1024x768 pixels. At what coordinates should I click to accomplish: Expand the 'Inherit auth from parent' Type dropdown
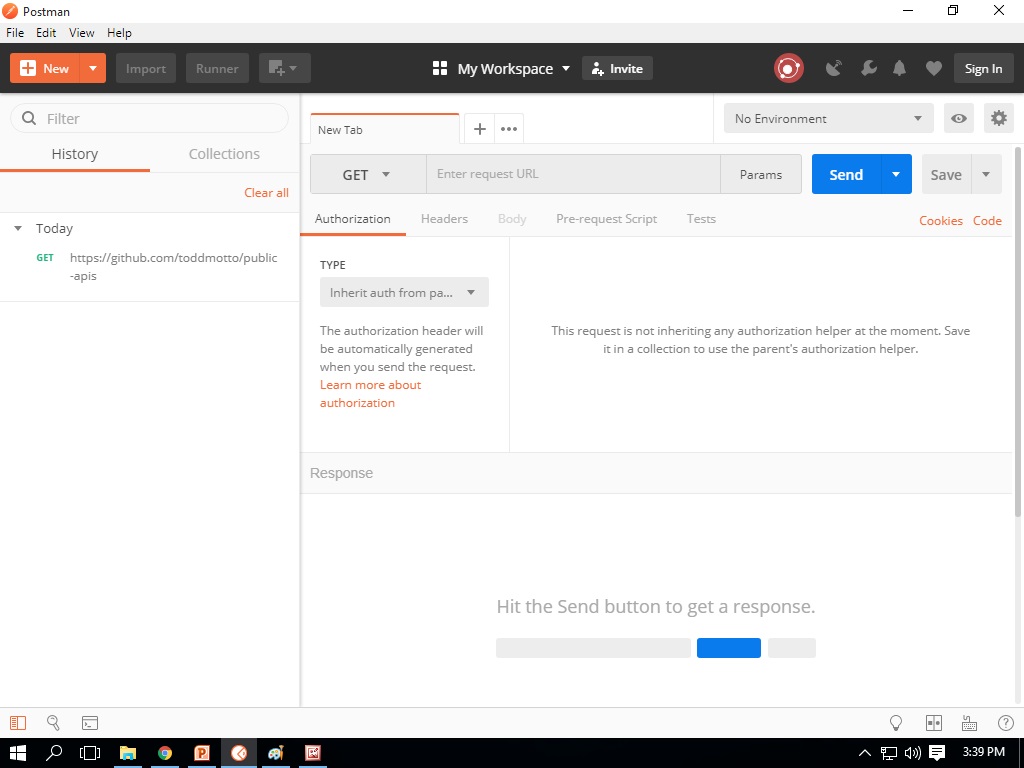click(x=403, y=292)
